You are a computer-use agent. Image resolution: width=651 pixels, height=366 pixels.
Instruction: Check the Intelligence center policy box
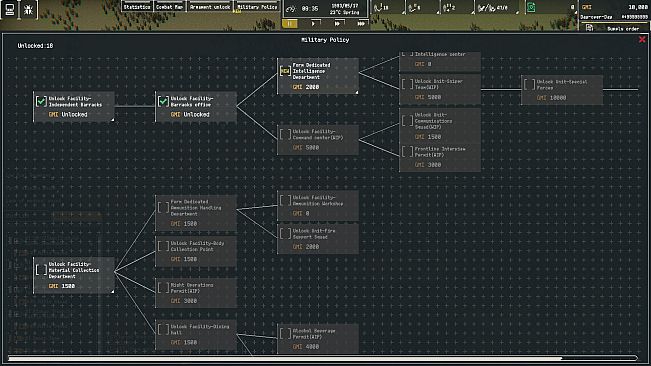pos(407,54)
